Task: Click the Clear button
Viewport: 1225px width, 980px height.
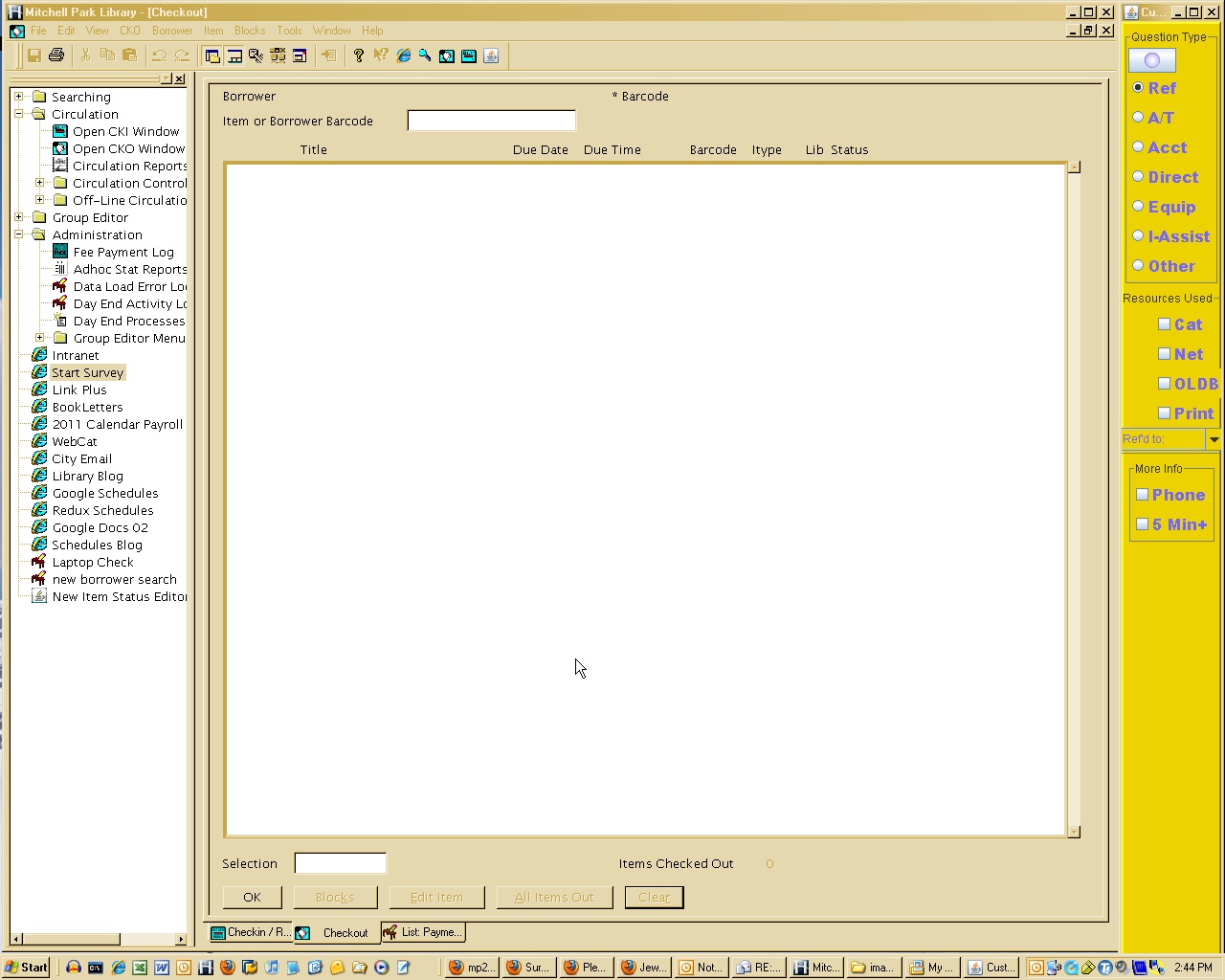Action: click(654, 898)
